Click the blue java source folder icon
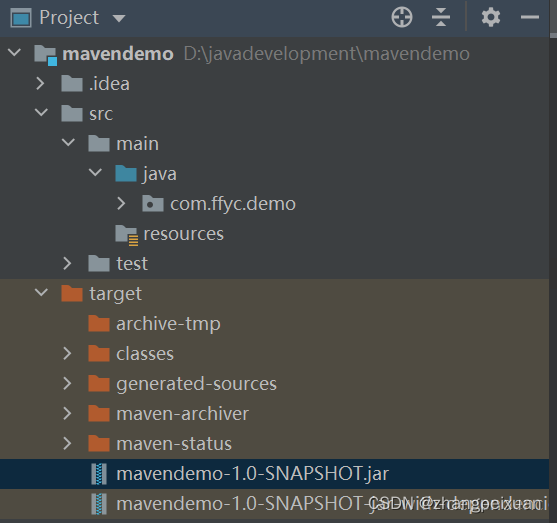The width and height of the screenshot is (557, 523). tap(126, 173)
